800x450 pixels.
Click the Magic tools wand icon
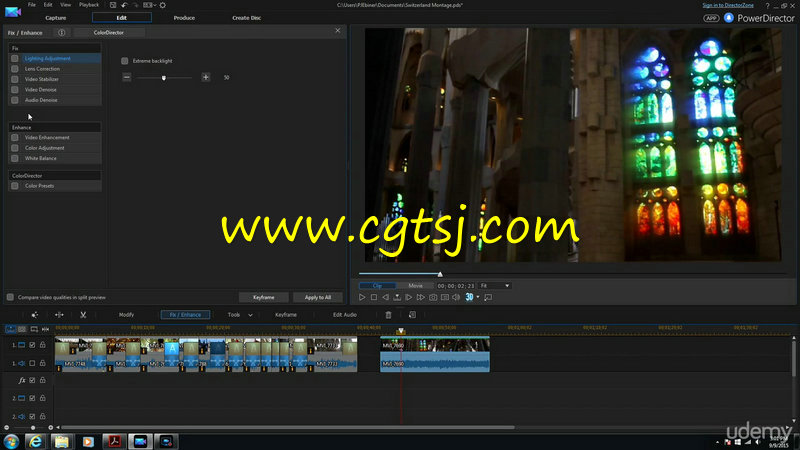coord(35,315)
